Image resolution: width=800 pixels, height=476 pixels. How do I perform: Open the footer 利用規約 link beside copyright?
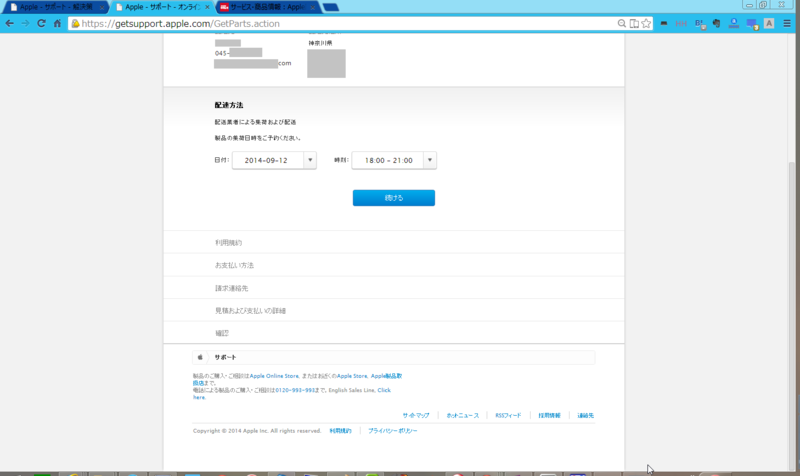[340, 431]
